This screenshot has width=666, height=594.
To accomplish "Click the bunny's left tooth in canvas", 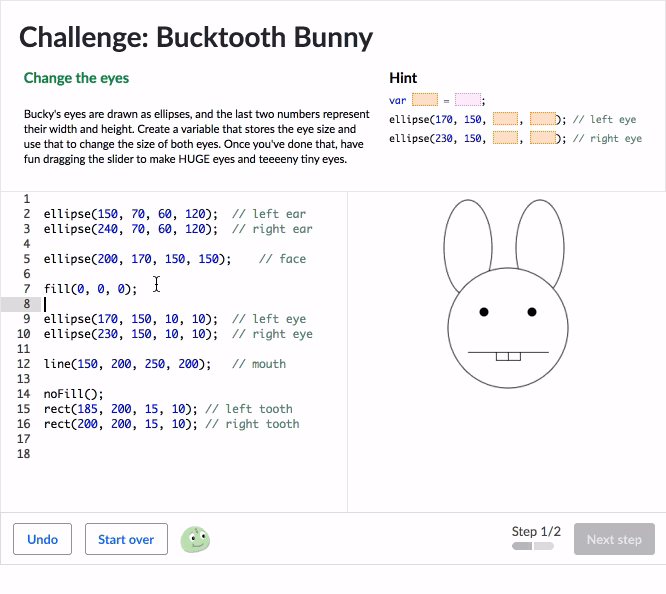I will (502, 356).
